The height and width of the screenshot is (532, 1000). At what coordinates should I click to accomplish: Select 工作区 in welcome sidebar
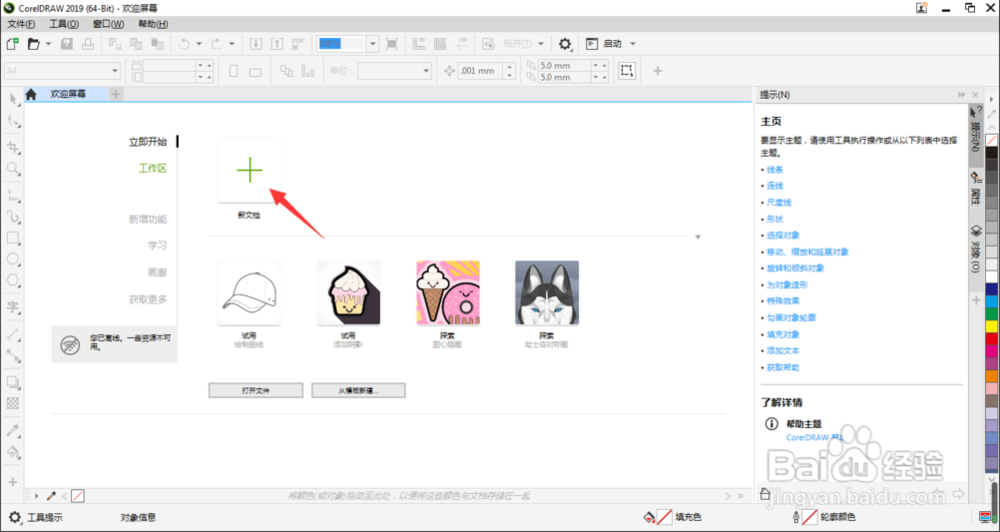click(152, 168)
